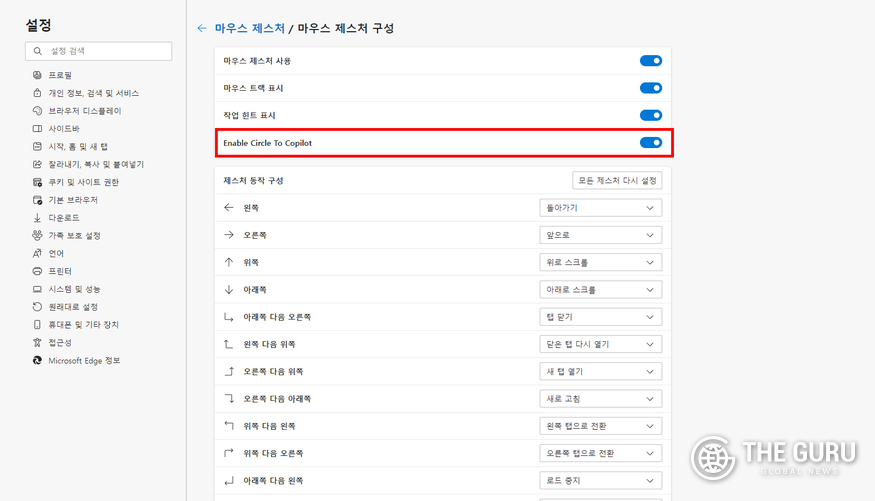Image resolution: width=875 pixels, height=501 pixels.
Task: Open the 왼쪽 gesture dropdown (돌아가기)
Action: (599, 208)
